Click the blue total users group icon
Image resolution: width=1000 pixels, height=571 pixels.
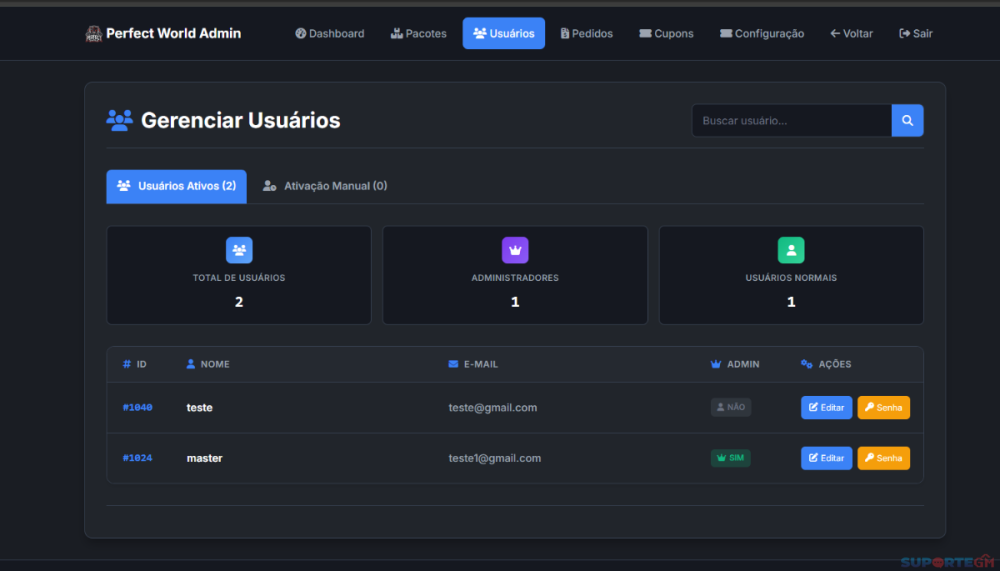(x=239, y=250)
